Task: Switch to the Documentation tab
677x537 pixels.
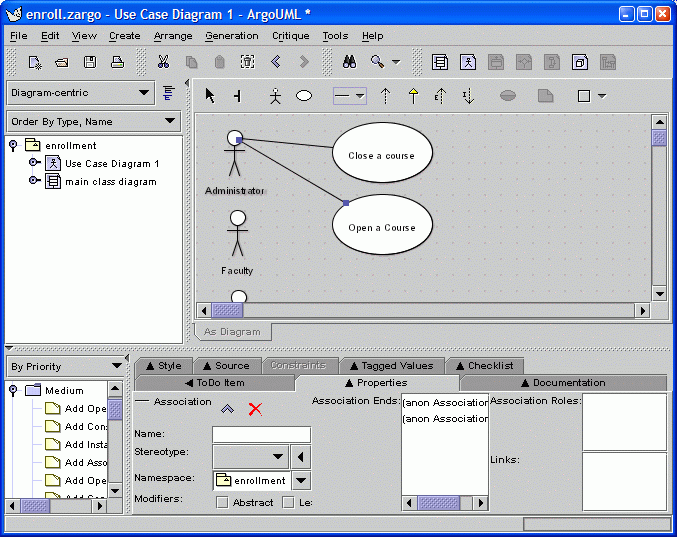Action: tap(563, 382)
